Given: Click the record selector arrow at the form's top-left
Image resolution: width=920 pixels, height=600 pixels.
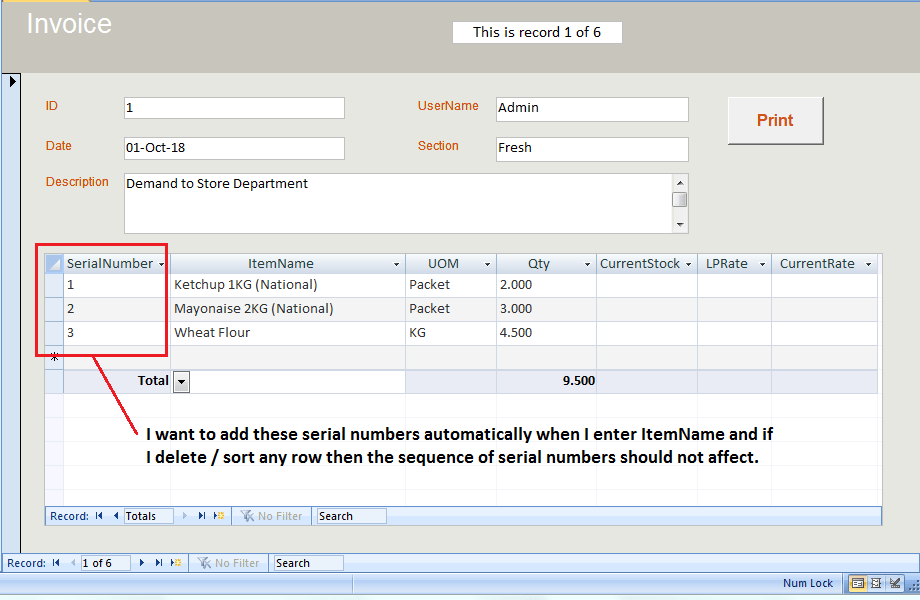Looking at the screenshot, I should (12, 81).
